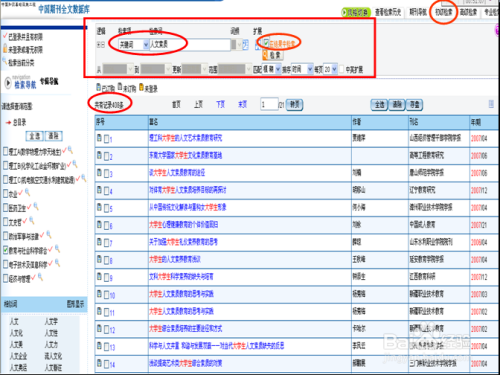Open the 期刊导航 tab
Screen dimensions: 500x375
[x=418, y=12]
